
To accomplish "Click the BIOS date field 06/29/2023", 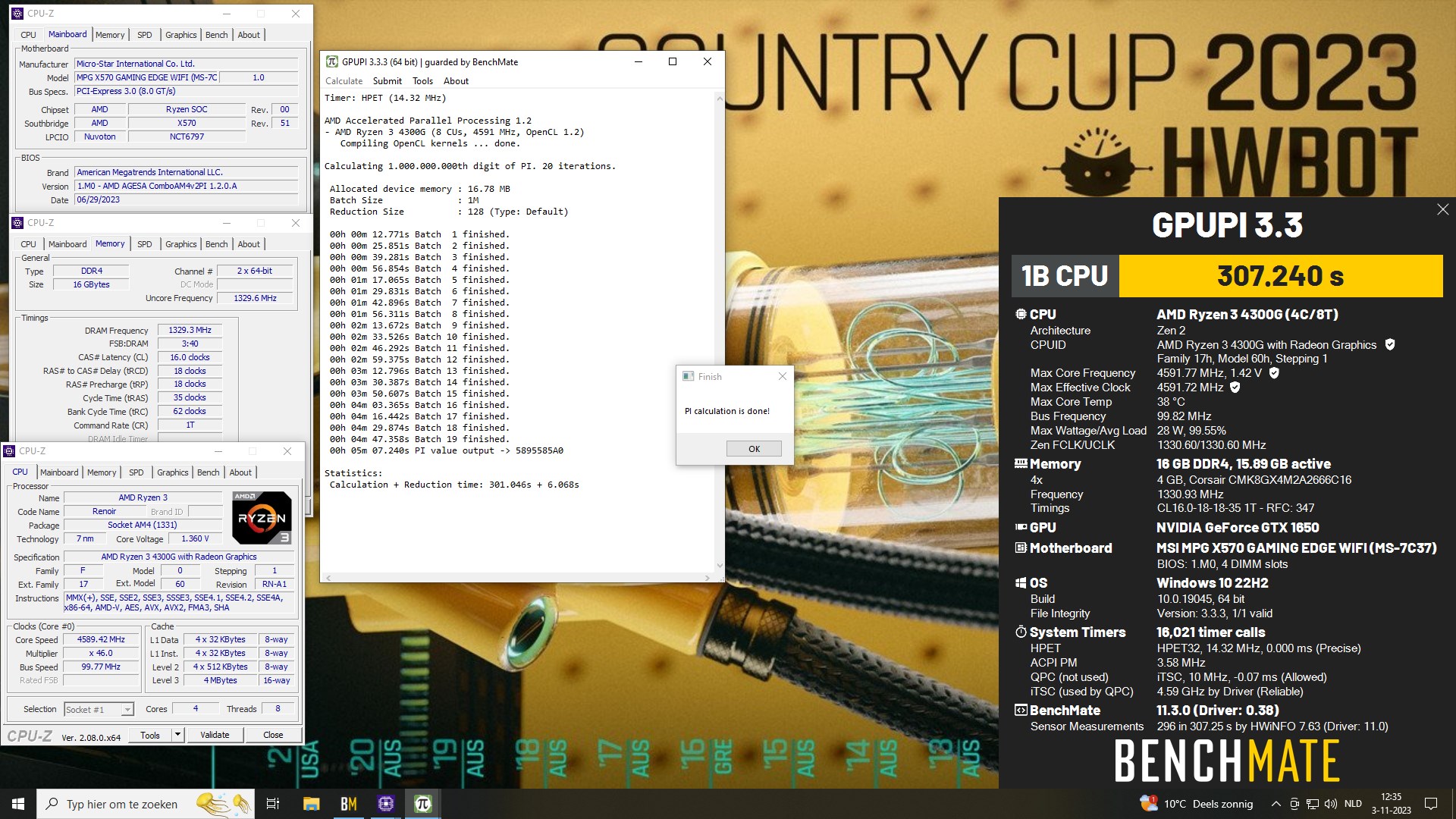I will pos(187,200).
